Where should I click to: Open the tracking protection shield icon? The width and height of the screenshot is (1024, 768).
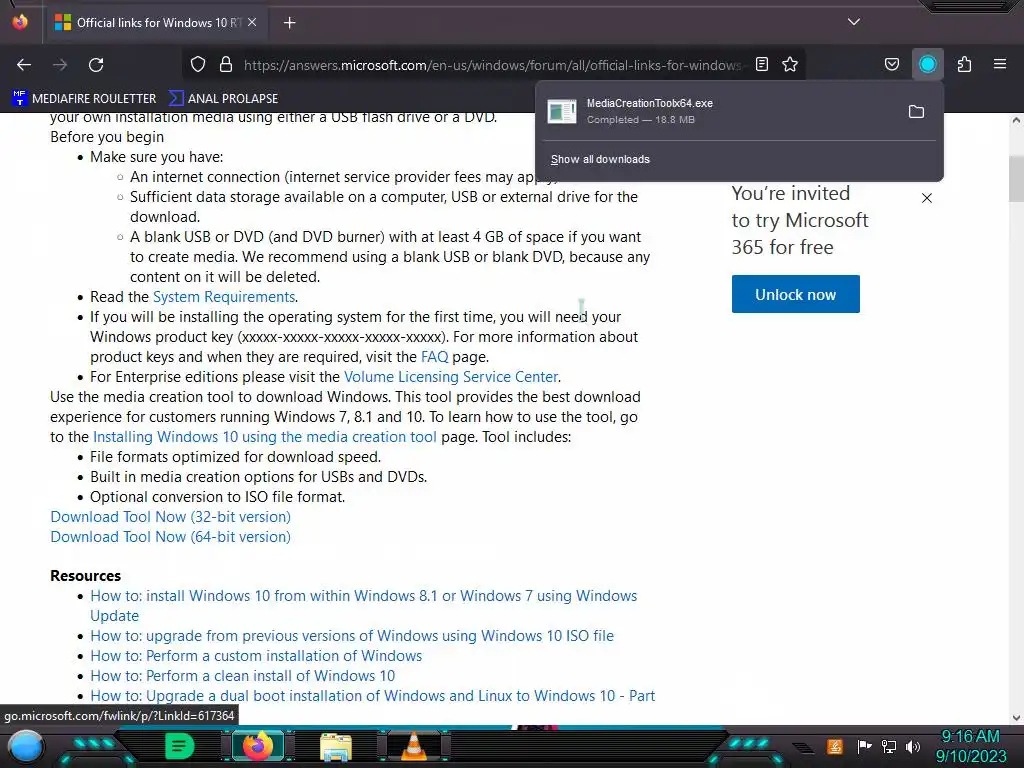coord(198,65)
